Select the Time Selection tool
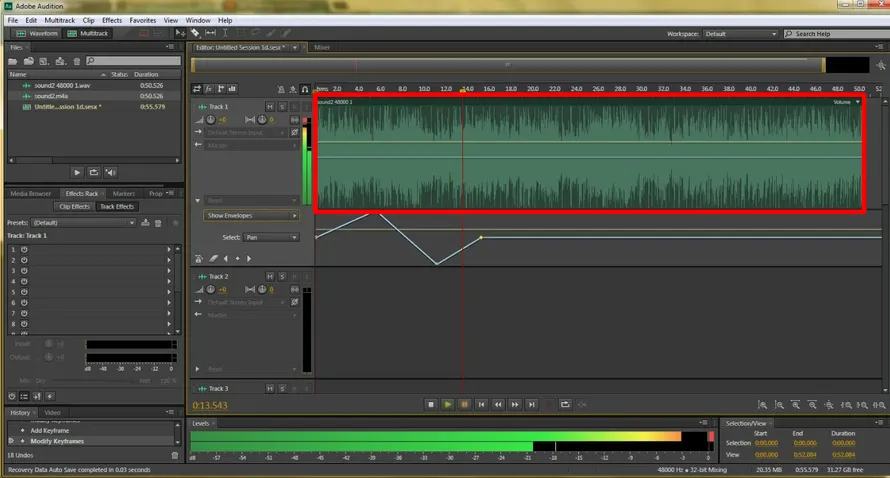This screenshot has height=478, width=890. pos(225,33)
